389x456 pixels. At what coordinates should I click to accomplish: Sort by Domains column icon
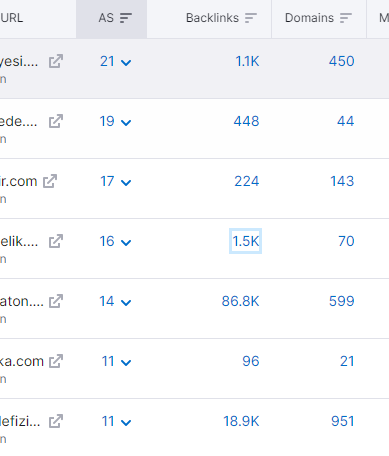(x=346, y=18)
